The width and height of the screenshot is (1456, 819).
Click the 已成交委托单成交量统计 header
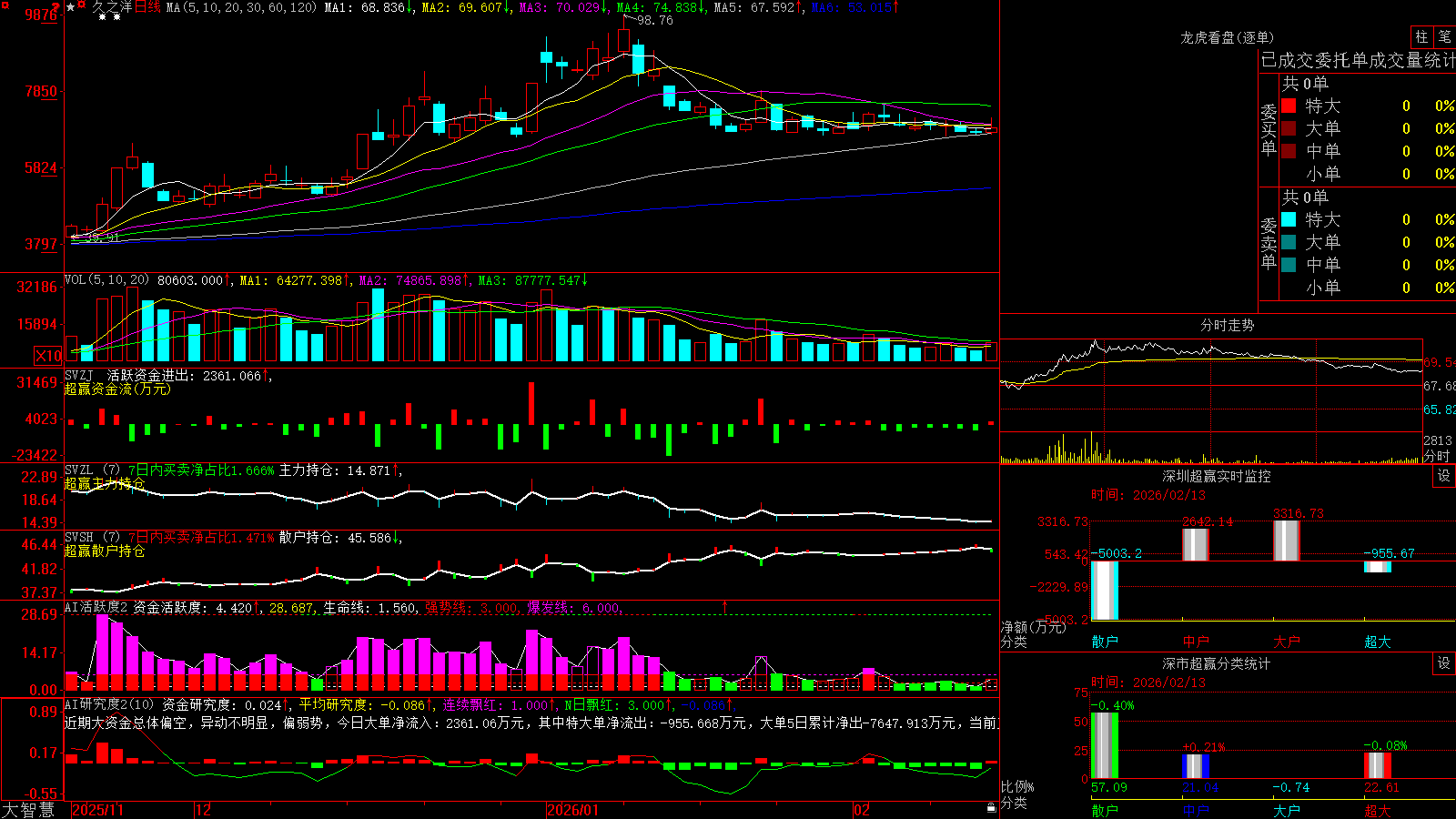pos(1358,60)
